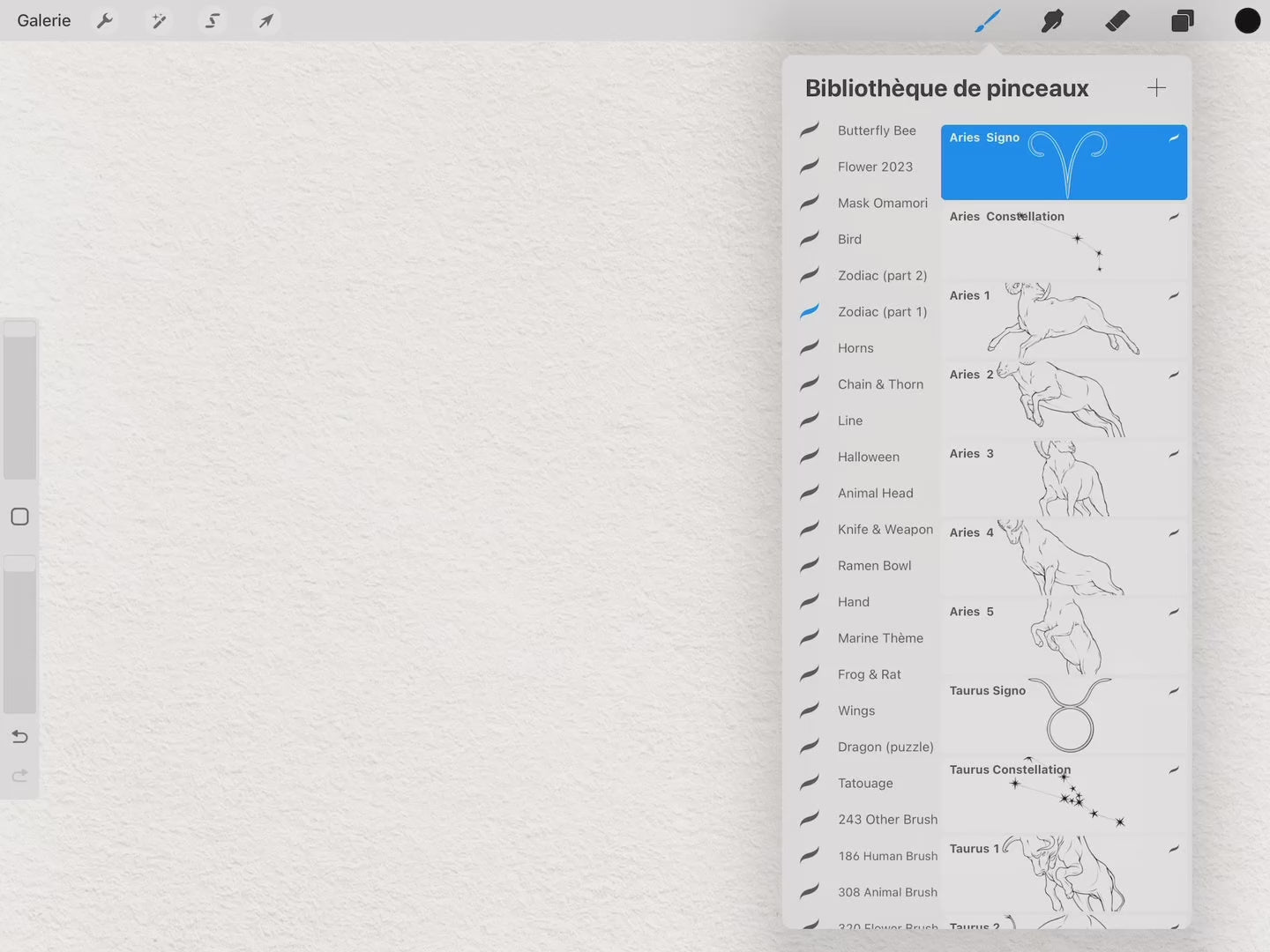
Task: Activate the Transform arrow tool
Action: [265, 20]
